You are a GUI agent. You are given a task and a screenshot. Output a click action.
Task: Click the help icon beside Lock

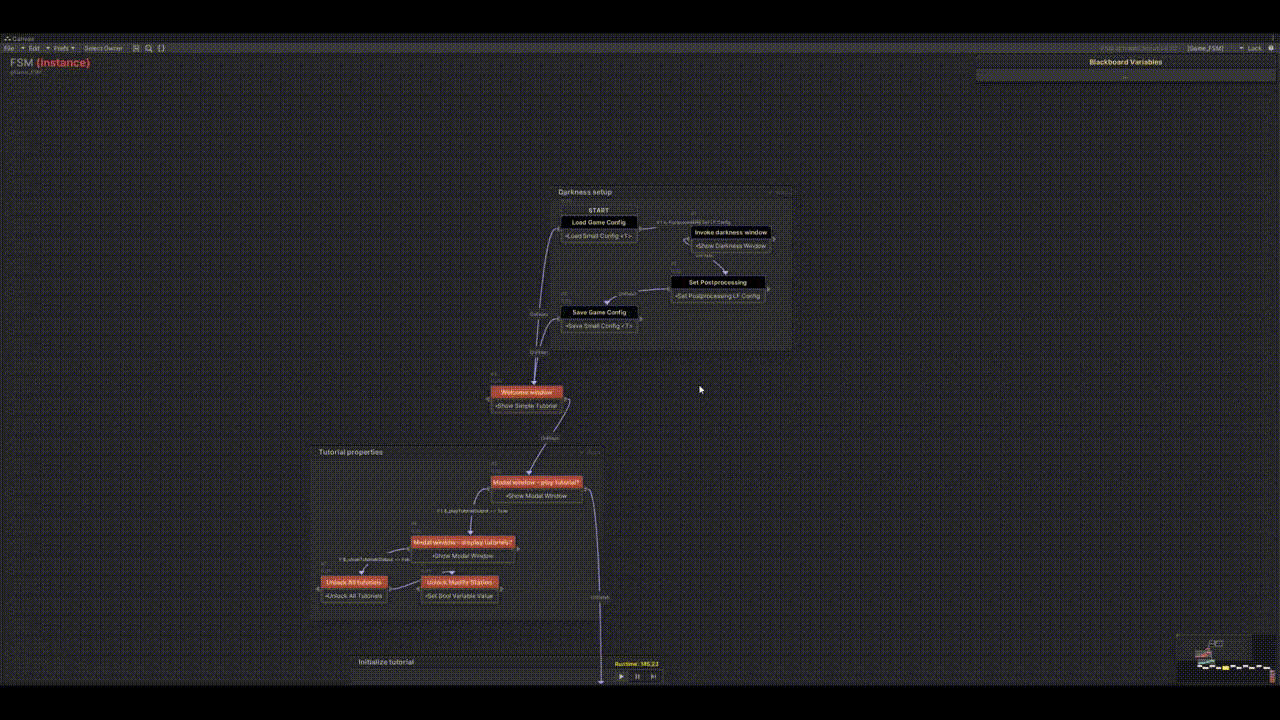click(x=1271, y=48)
